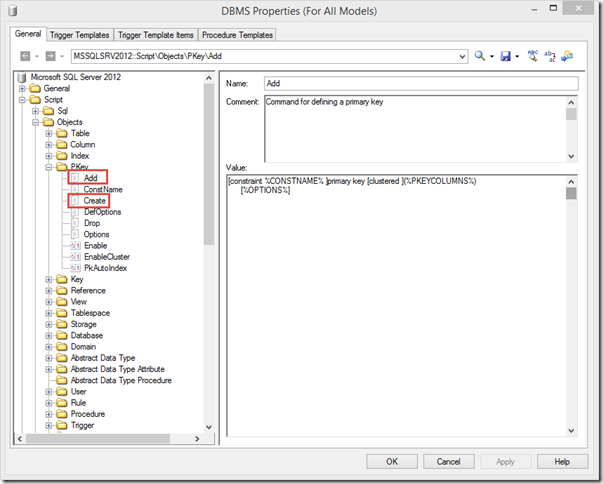Click the Reference folder icon
The width and height of the screenshot is (603, 484).
pyautogui.click(x=62, y=291)
